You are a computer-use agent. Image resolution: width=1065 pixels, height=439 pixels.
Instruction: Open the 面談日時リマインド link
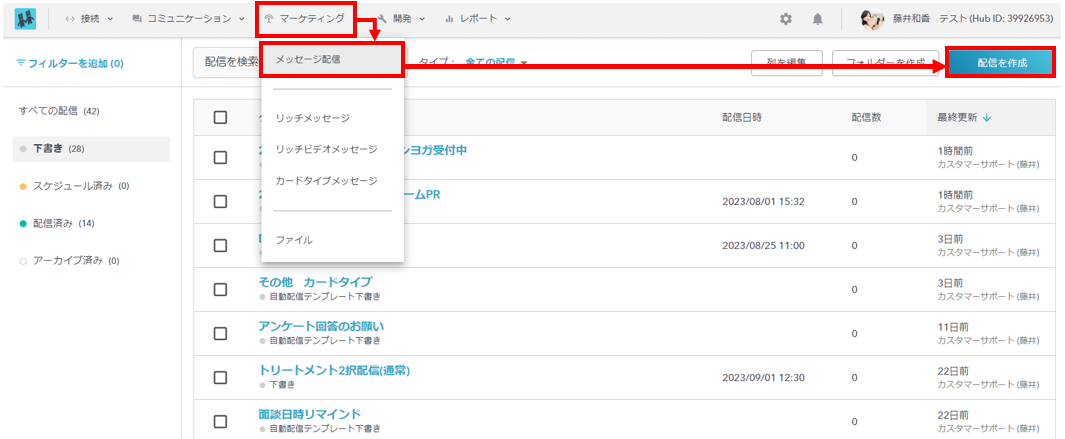(x=309, y=414)
